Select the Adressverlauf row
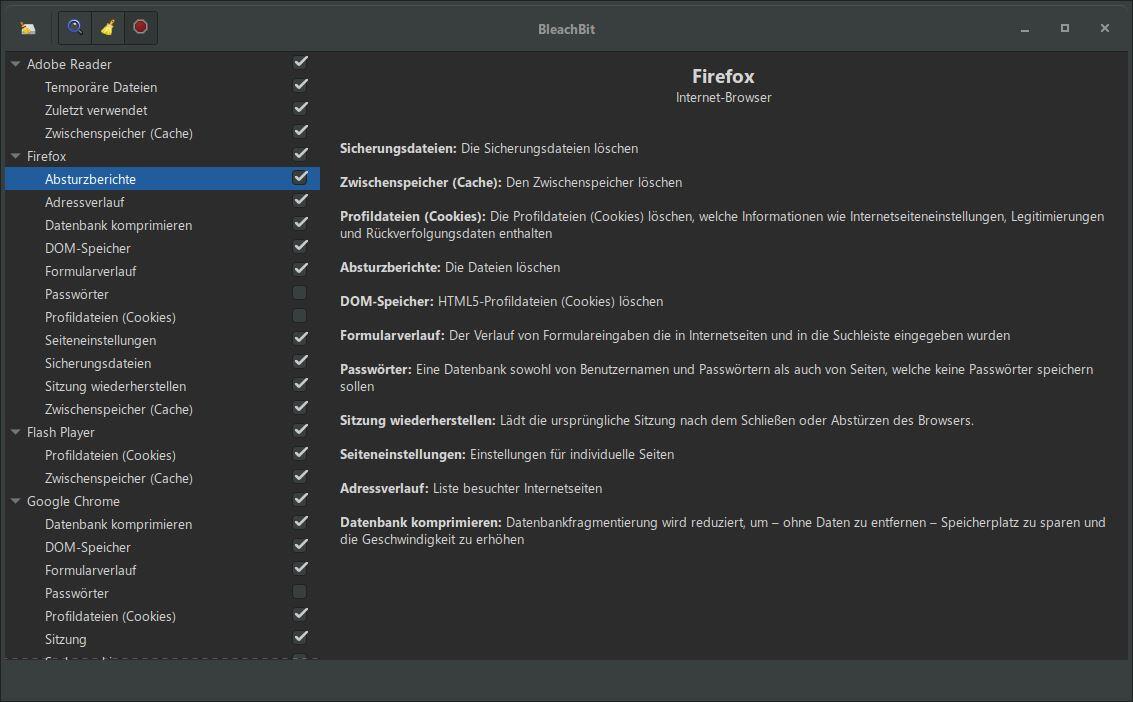The image size is (1133, 702). coord(162,202)
